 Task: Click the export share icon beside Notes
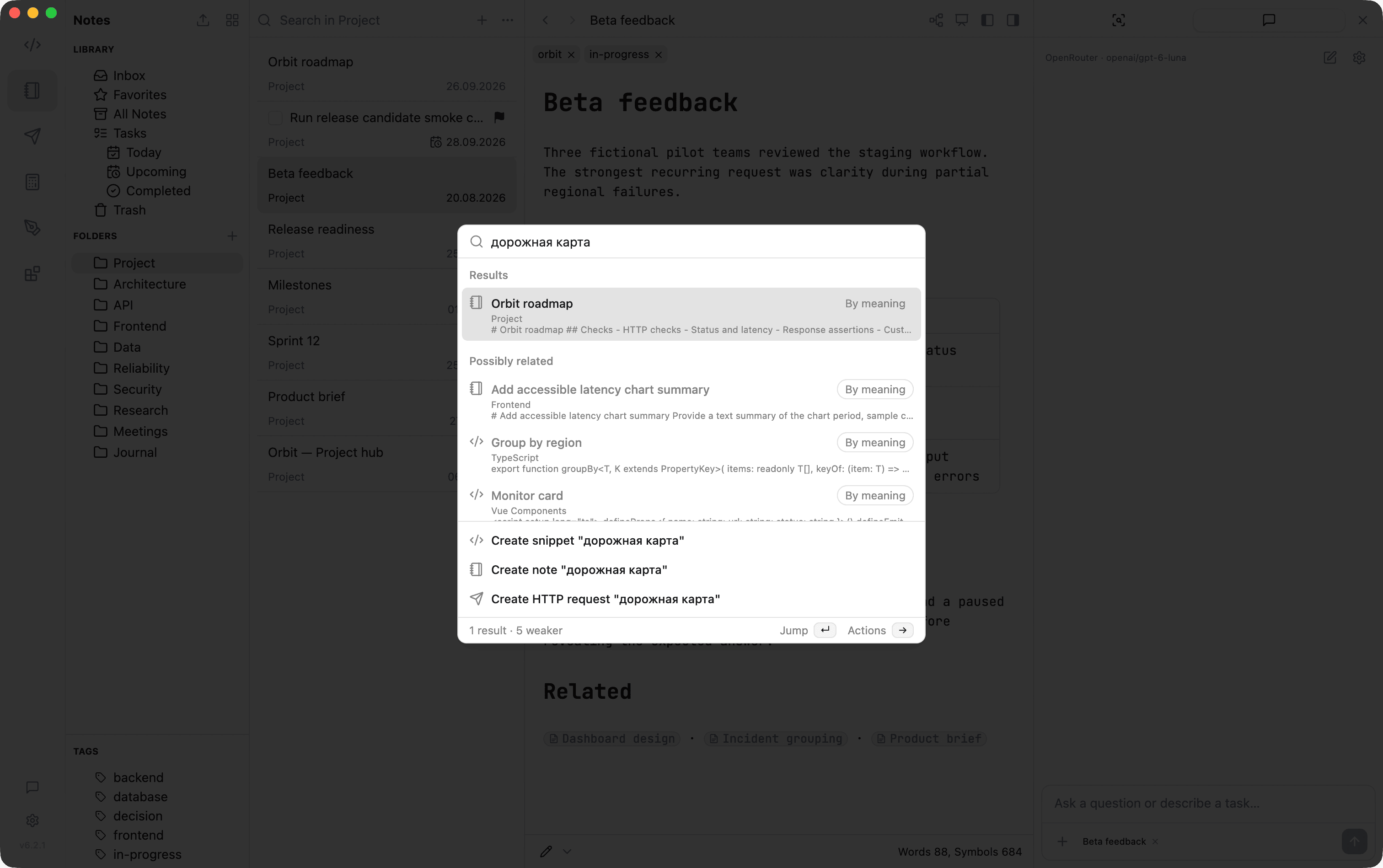pyautogui.click(x=203, y=20)
